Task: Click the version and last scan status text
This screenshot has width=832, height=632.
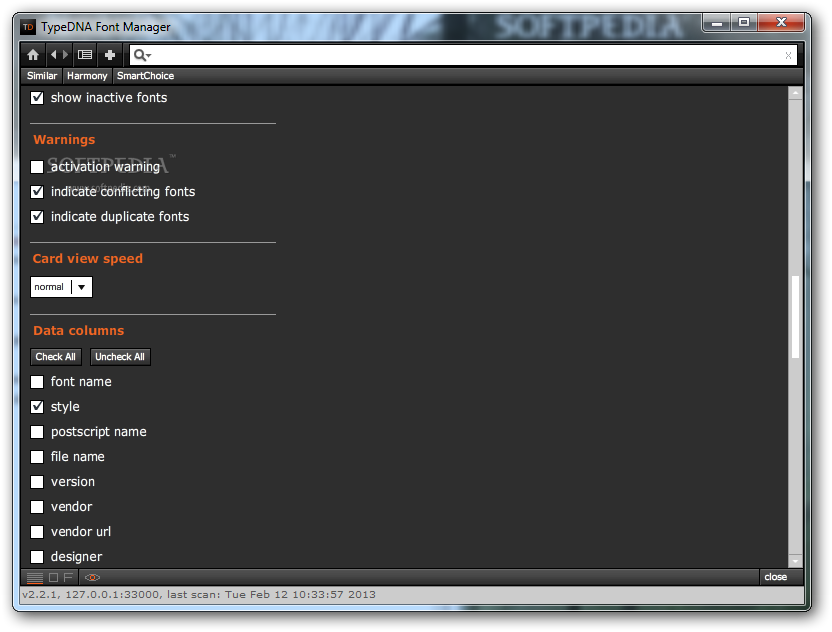Action: [x=199, y=594]
